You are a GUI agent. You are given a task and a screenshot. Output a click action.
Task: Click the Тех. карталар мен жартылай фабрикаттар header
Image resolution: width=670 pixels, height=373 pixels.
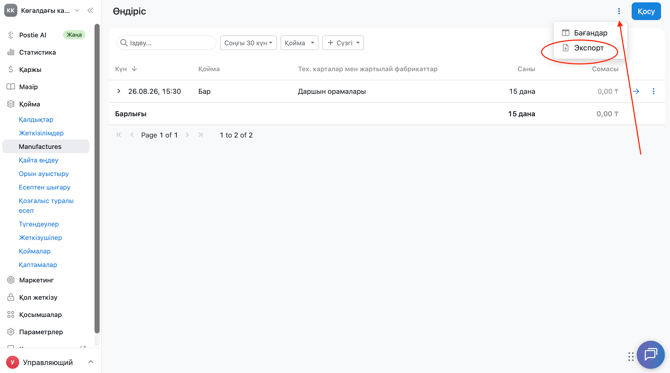point(367,69)
